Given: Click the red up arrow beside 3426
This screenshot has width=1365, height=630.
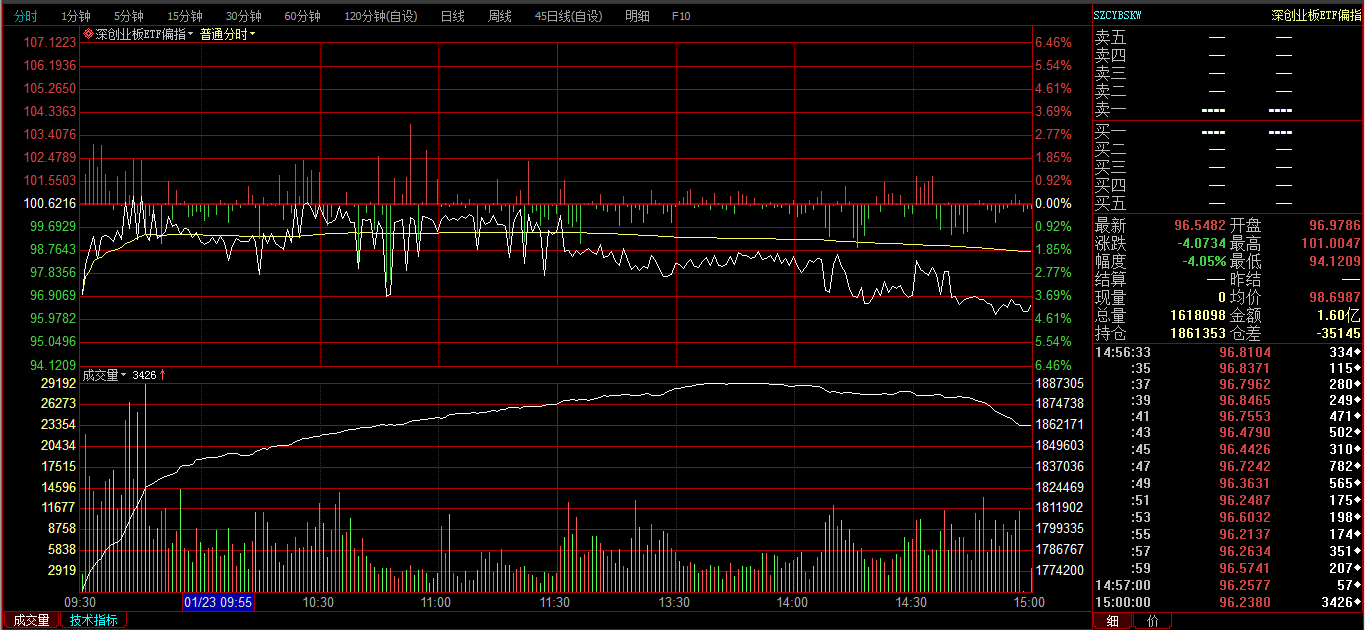Looking at the screenshot, I should (163, 375).
